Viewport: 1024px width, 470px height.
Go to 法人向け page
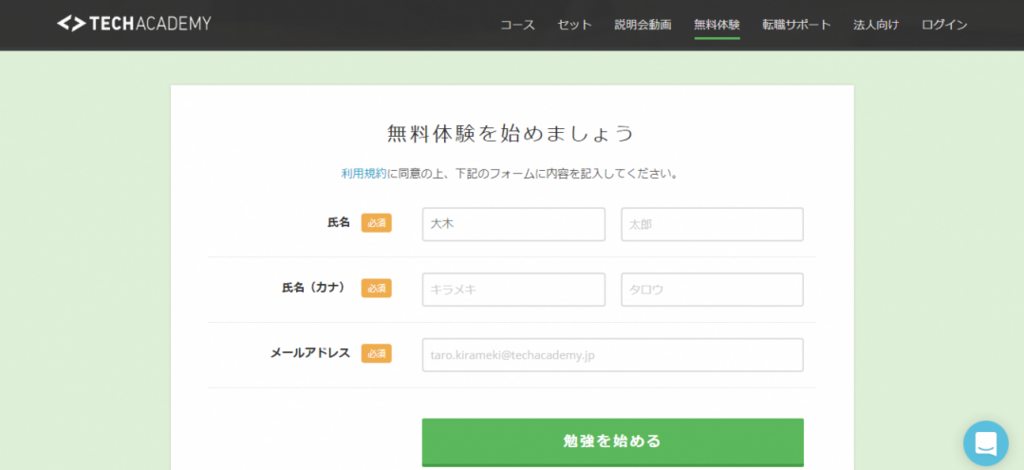876,25
